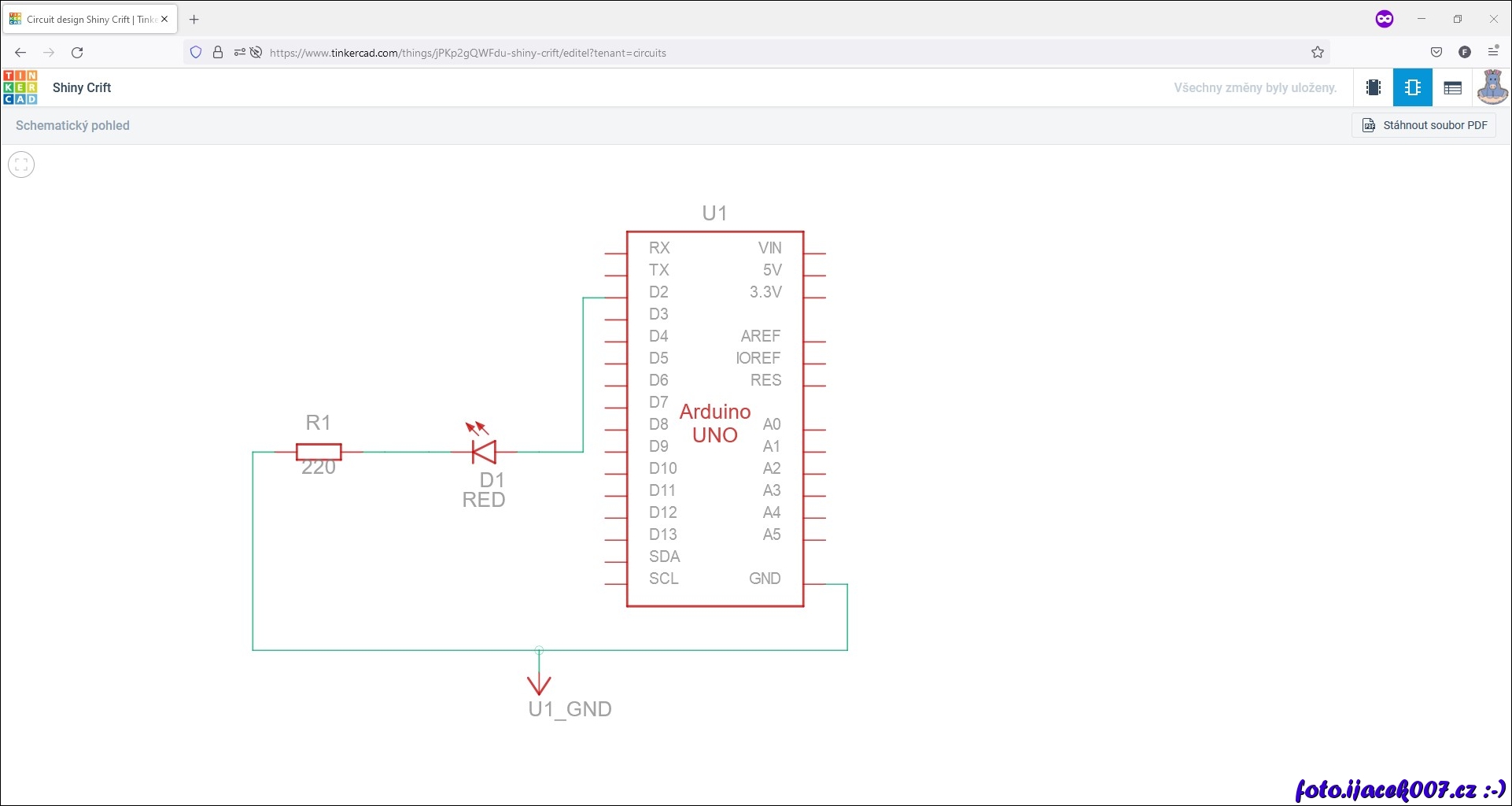Viewport: 1512px width, 806px height.
Task: Open Firefox application menu
Action: click(x=1493, y=52)
